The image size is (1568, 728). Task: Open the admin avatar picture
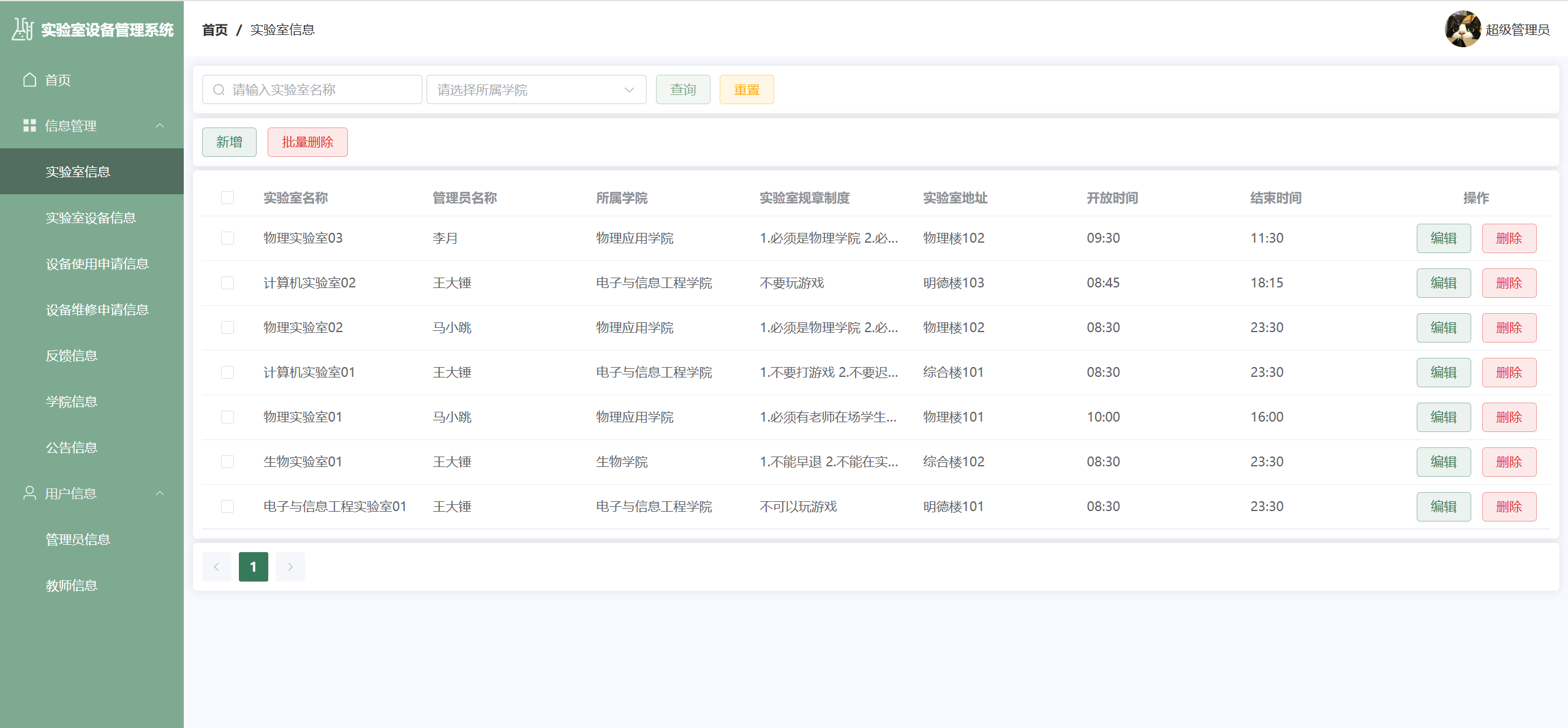click(1463, 29)
